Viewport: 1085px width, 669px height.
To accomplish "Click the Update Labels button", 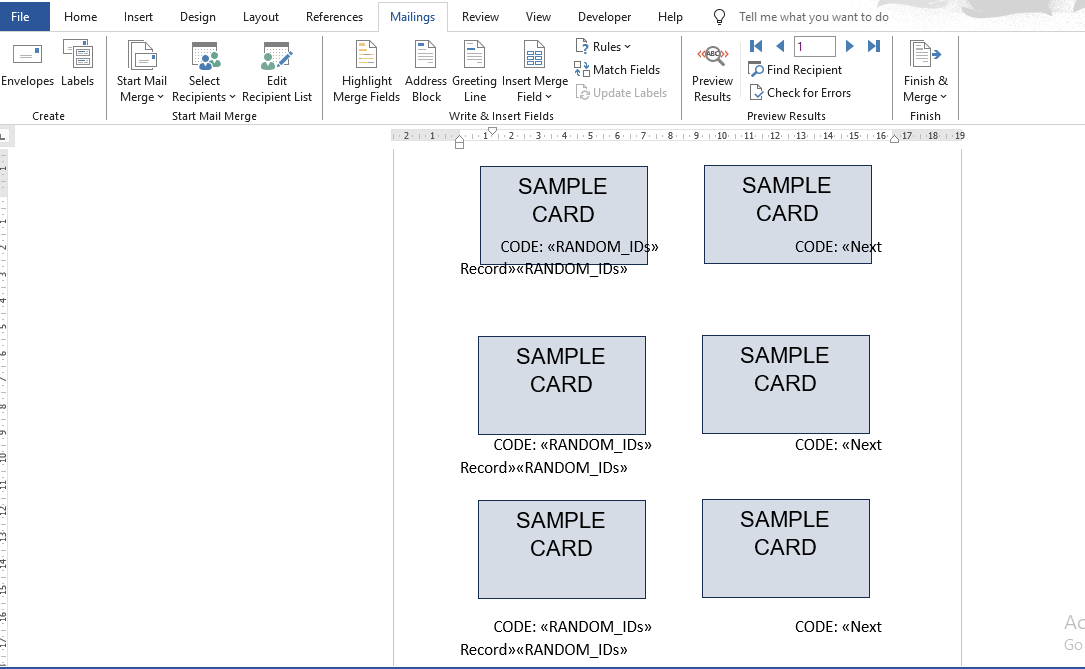I will click(621, 93).
